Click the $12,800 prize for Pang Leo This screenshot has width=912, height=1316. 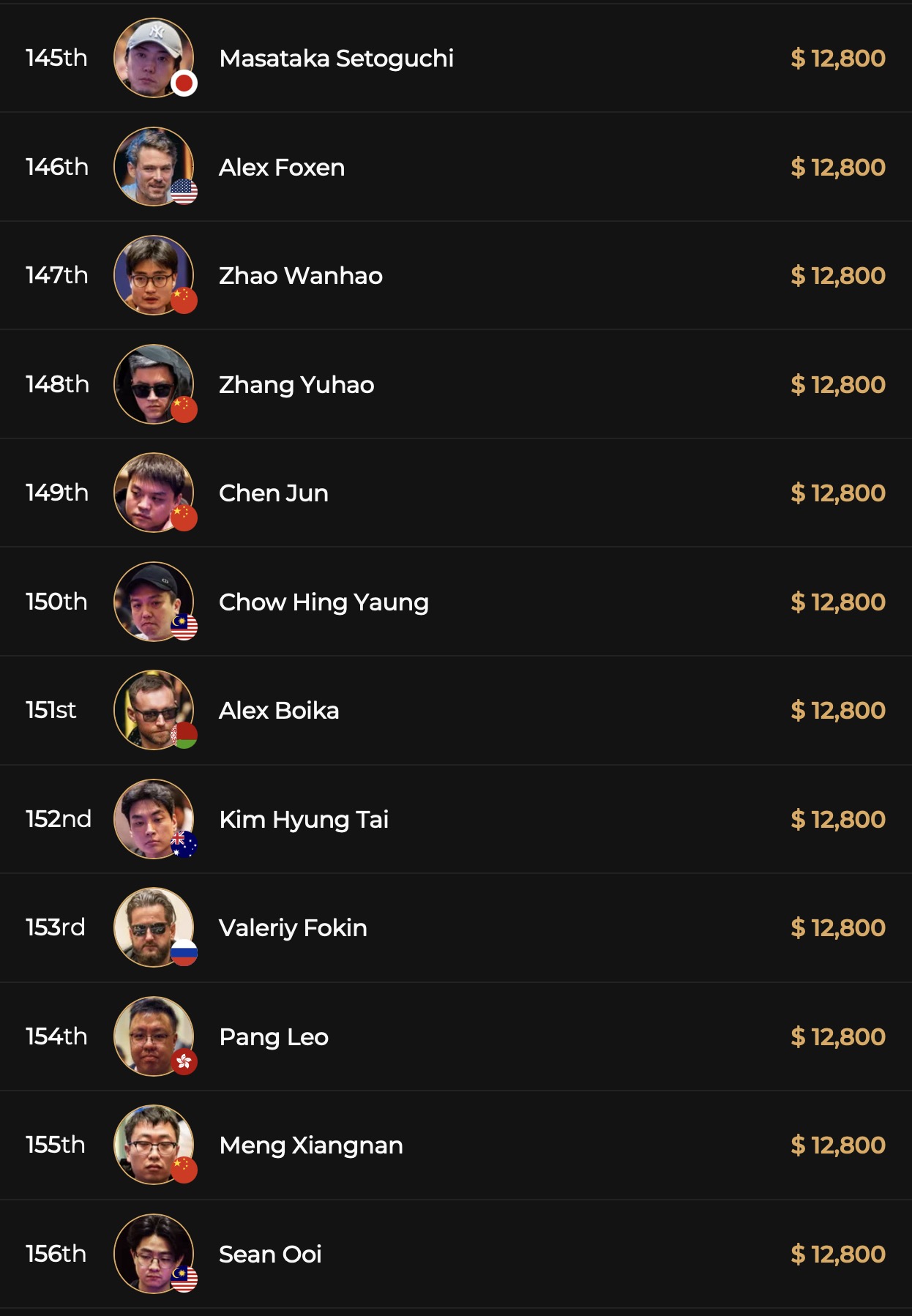coord(838,1036)
